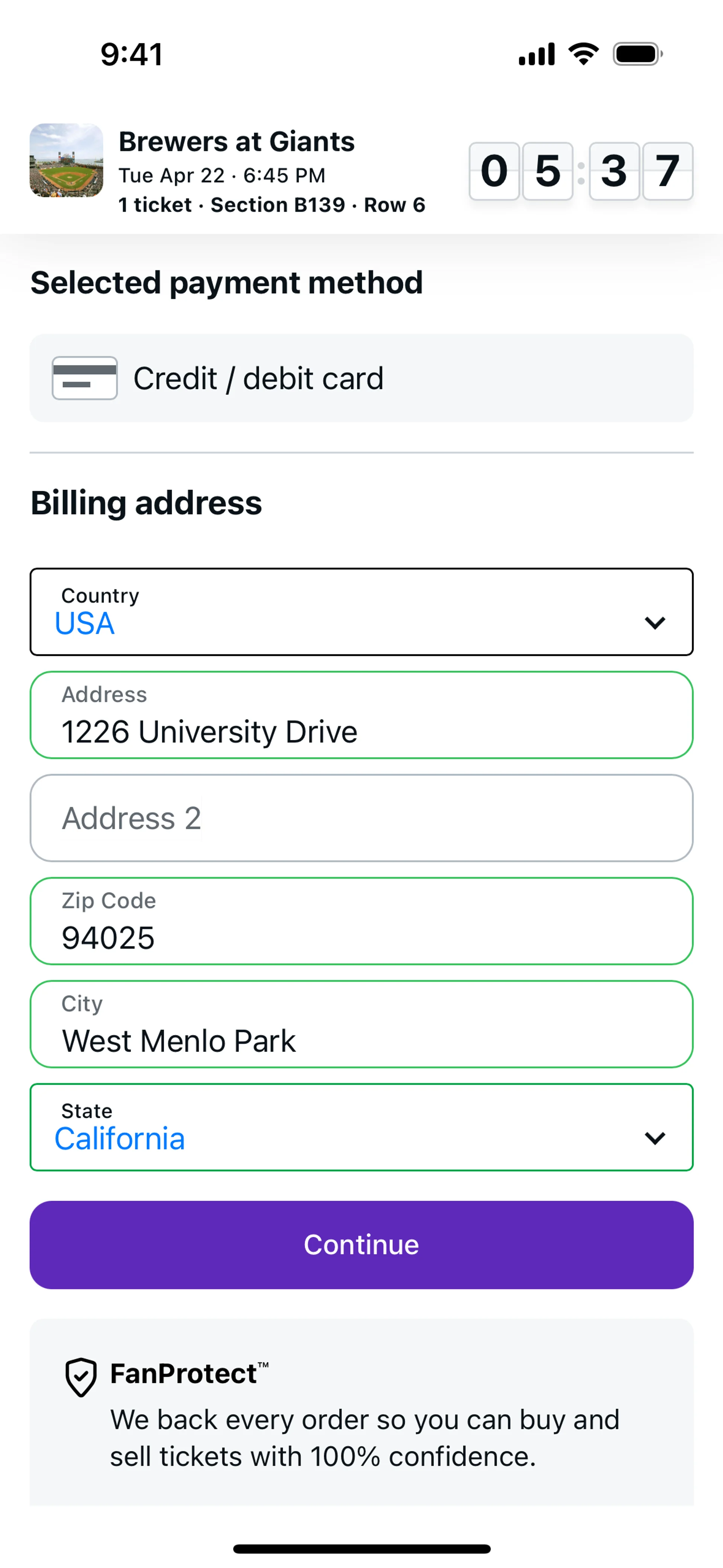The width and height of the screenshot is (723, 1568).
Task: Tap the battery status icon
Action: coord(637,54)
